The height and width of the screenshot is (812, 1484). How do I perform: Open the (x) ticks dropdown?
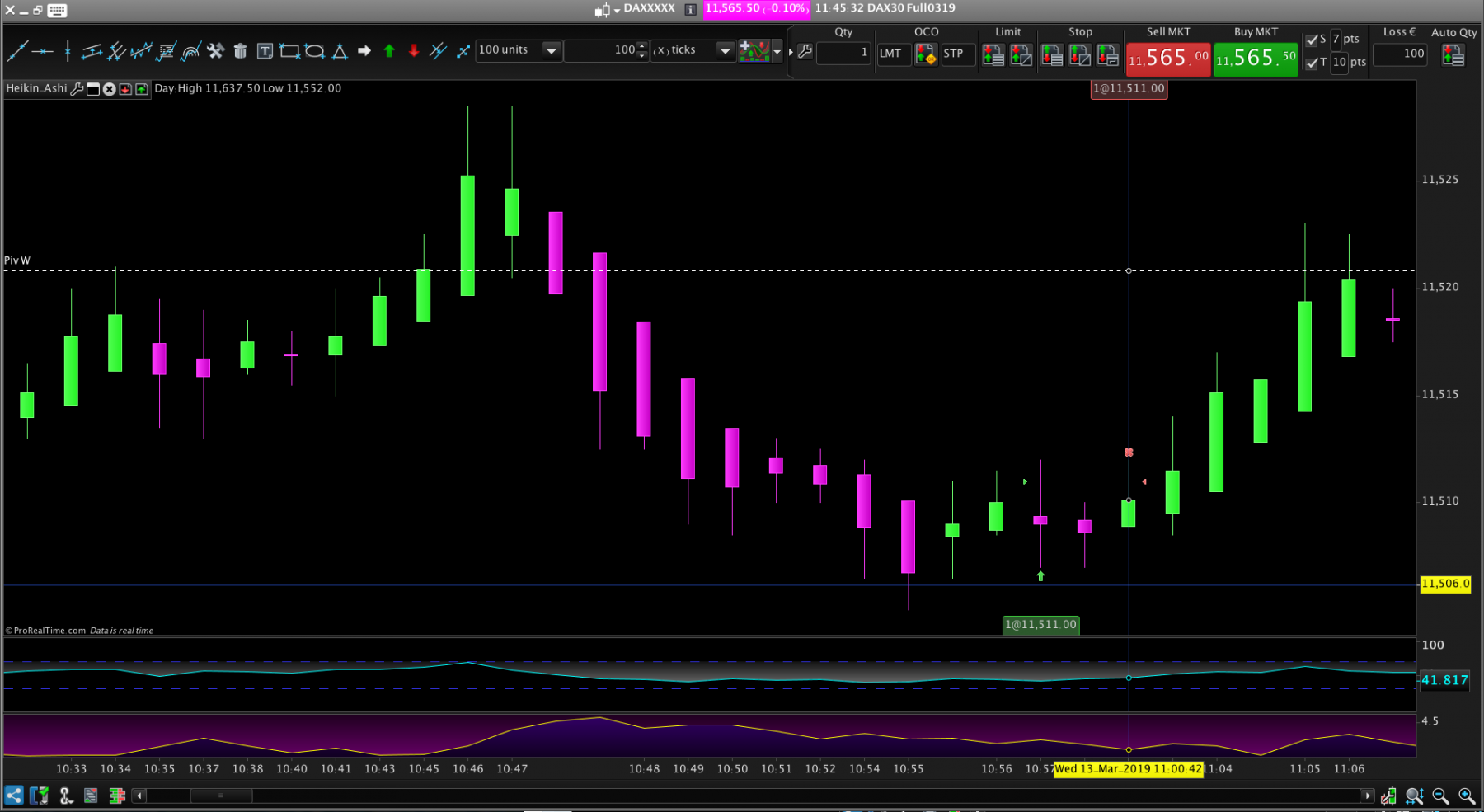pyautogui.click(x=725, y=50)
